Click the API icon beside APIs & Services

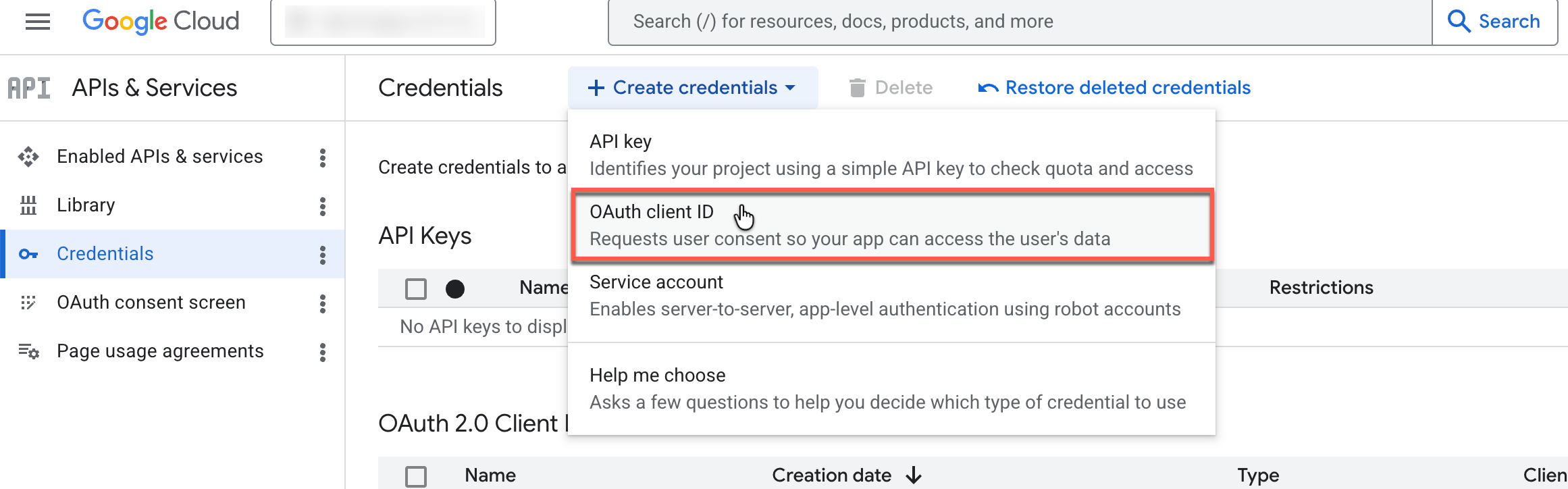(x=29, y=88)
